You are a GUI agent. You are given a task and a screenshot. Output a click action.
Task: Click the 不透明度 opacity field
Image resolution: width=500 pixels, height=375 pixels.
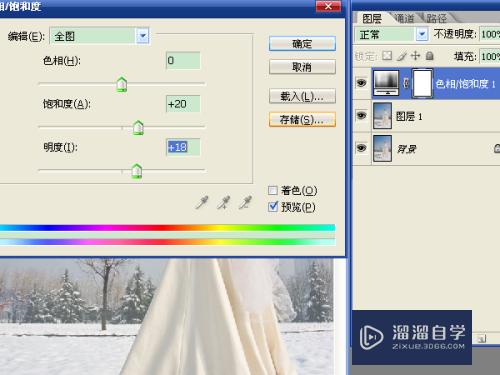click(x=490, y=34)
